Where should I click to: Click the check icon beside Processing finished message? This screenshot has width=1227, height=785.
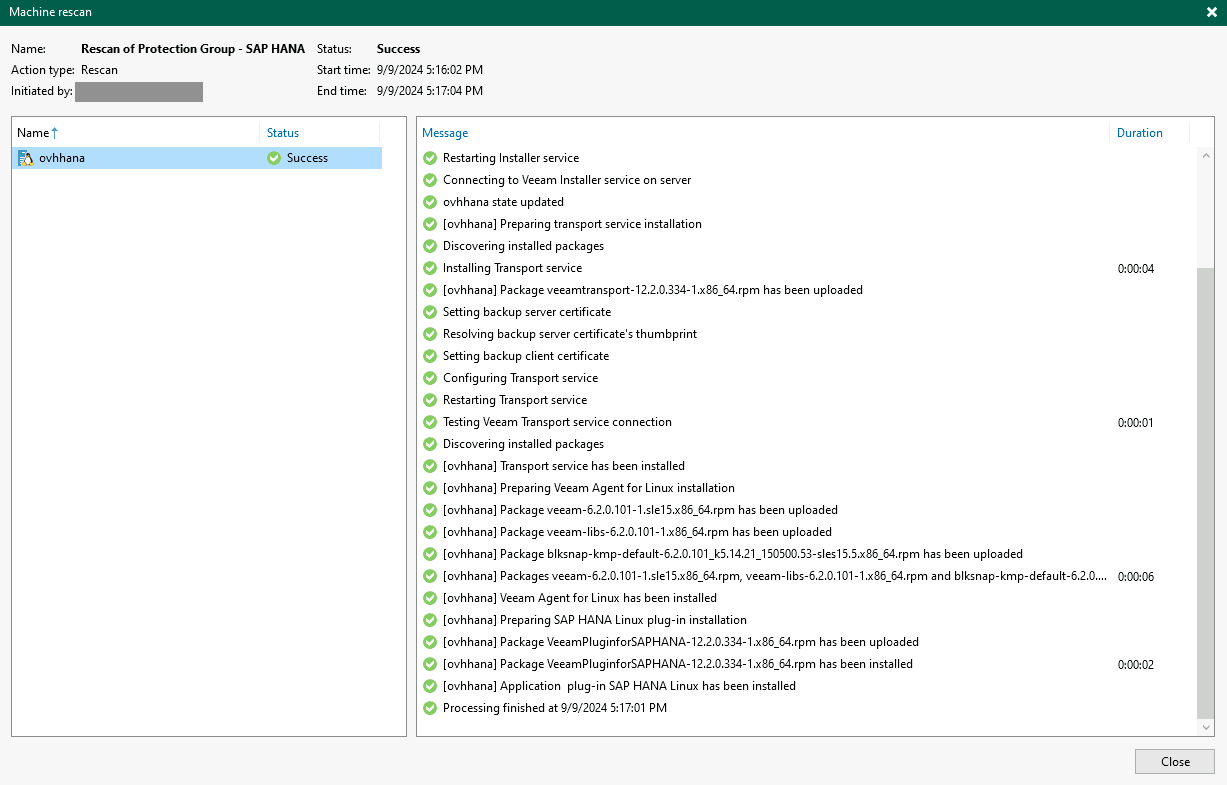[430, 708]
